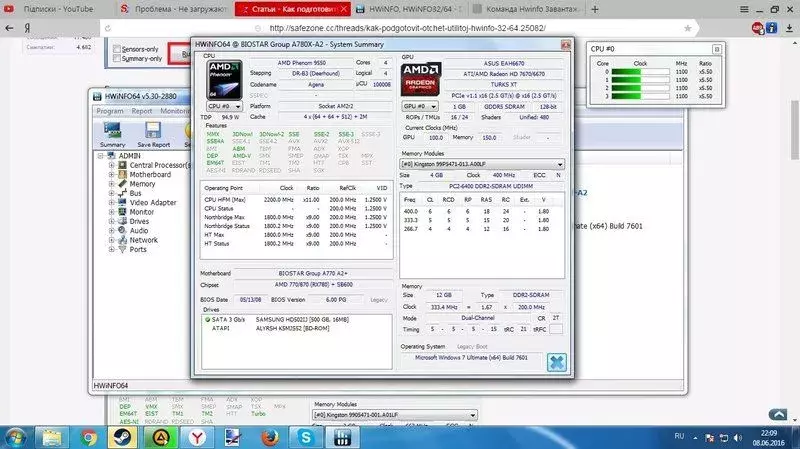Switch to the YouTube subscriptions tab
This screenshot has height=449, width=800.
(57, 9)
